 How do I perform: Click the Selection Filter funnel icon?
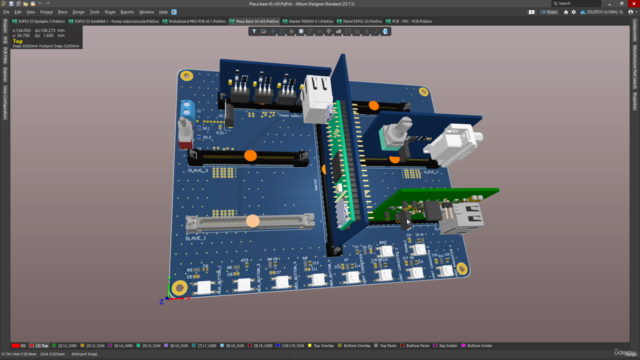(x=254, y=31)
